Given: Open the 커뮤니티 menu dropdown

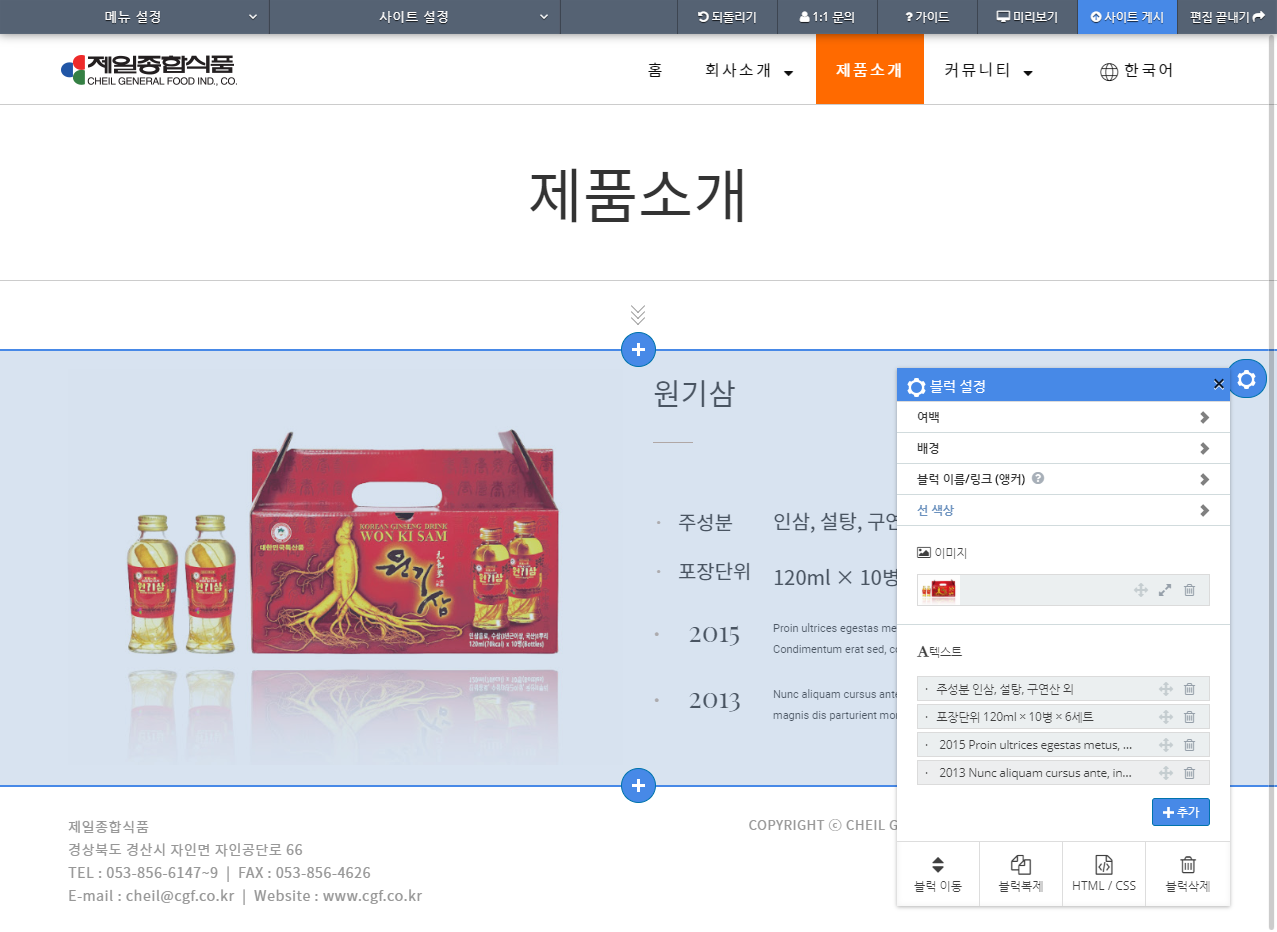Looking at the screenshot, I should coord(988,70).
